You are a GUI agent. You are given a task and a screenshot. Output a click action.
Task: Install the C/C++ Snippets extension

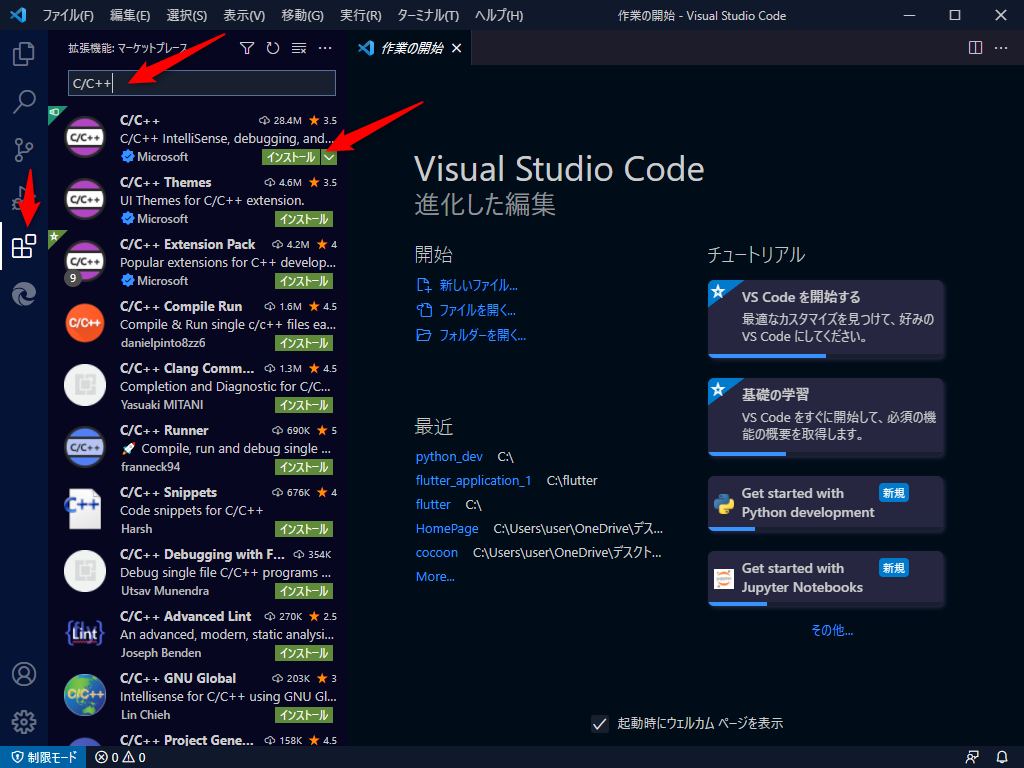(x=304, y=529)
